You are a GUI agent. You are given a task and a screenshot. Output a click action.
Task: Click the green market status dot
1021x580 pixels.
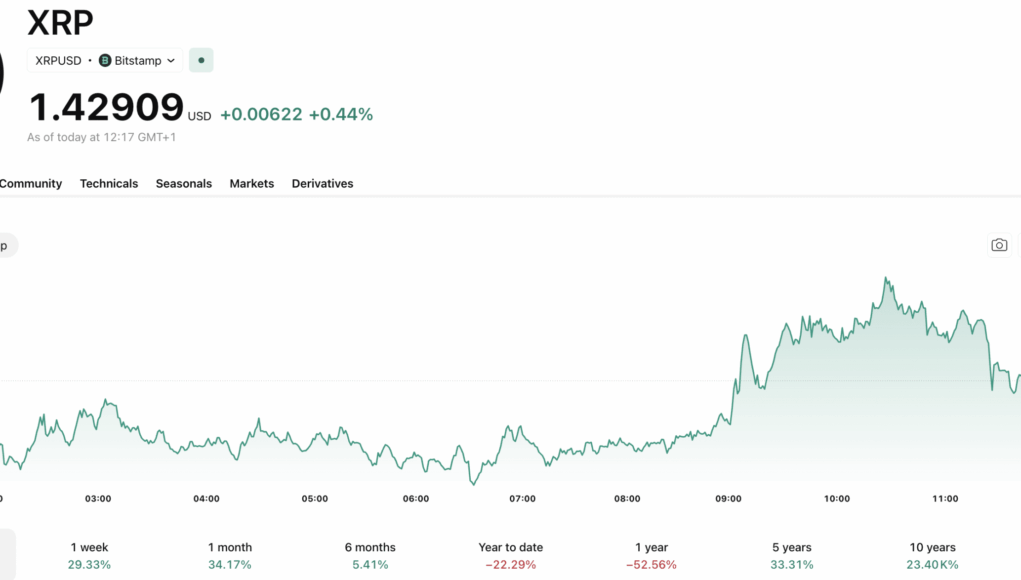click(x=201, y=61)
